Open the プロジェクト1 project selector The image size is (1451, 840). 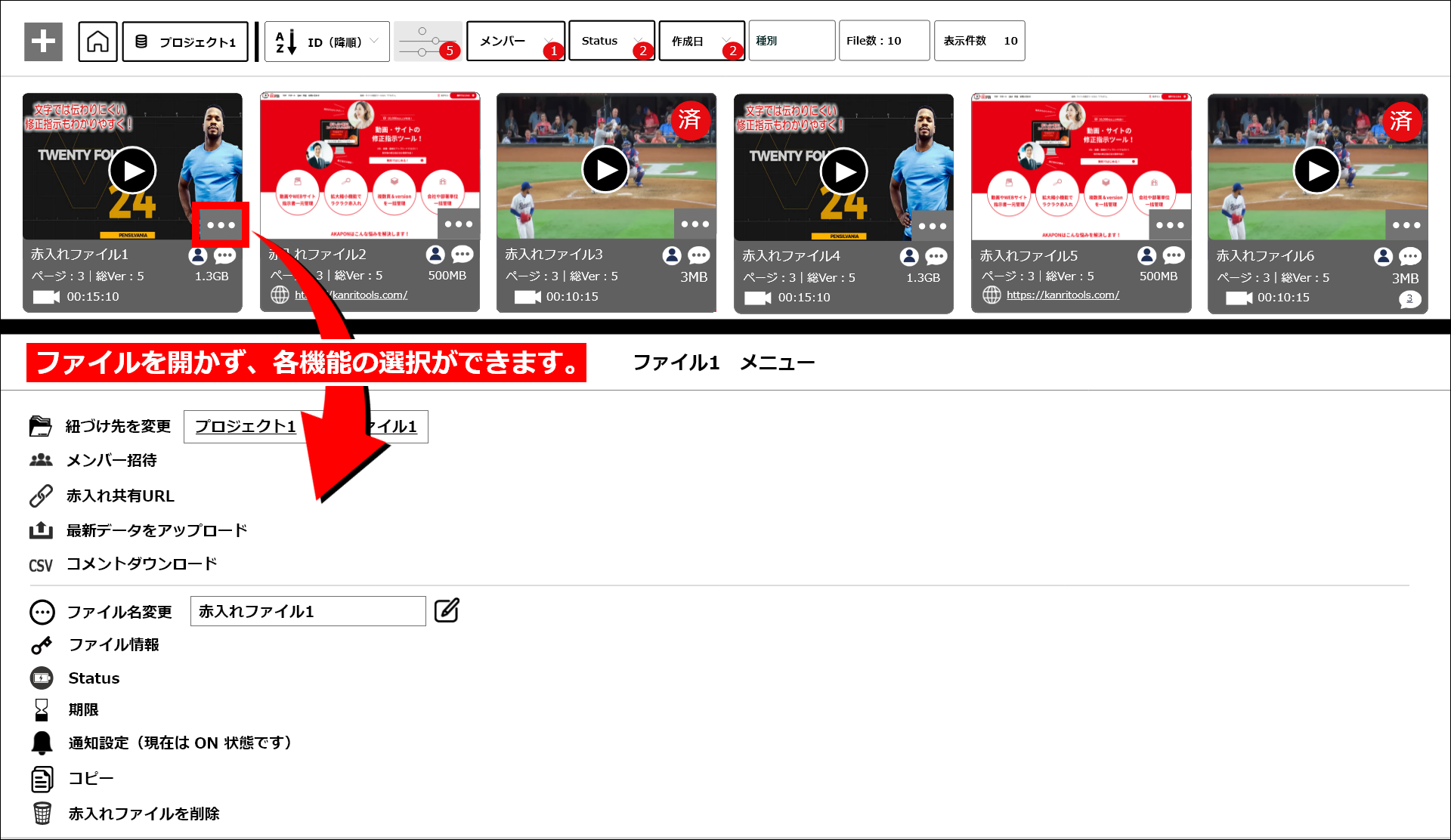185,42
